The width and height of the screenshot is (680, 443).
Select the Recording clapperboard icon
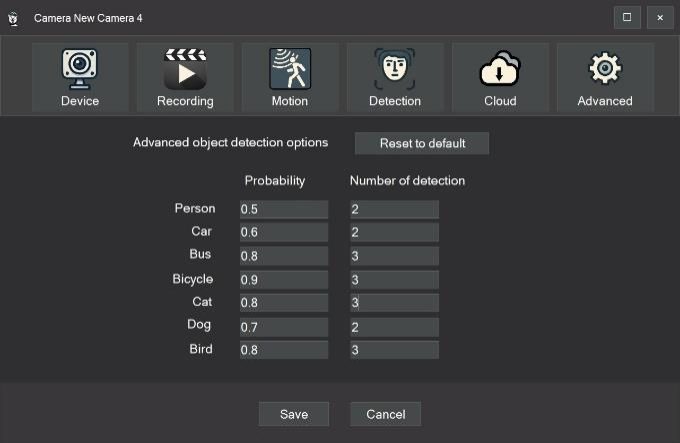coord(185,70)
